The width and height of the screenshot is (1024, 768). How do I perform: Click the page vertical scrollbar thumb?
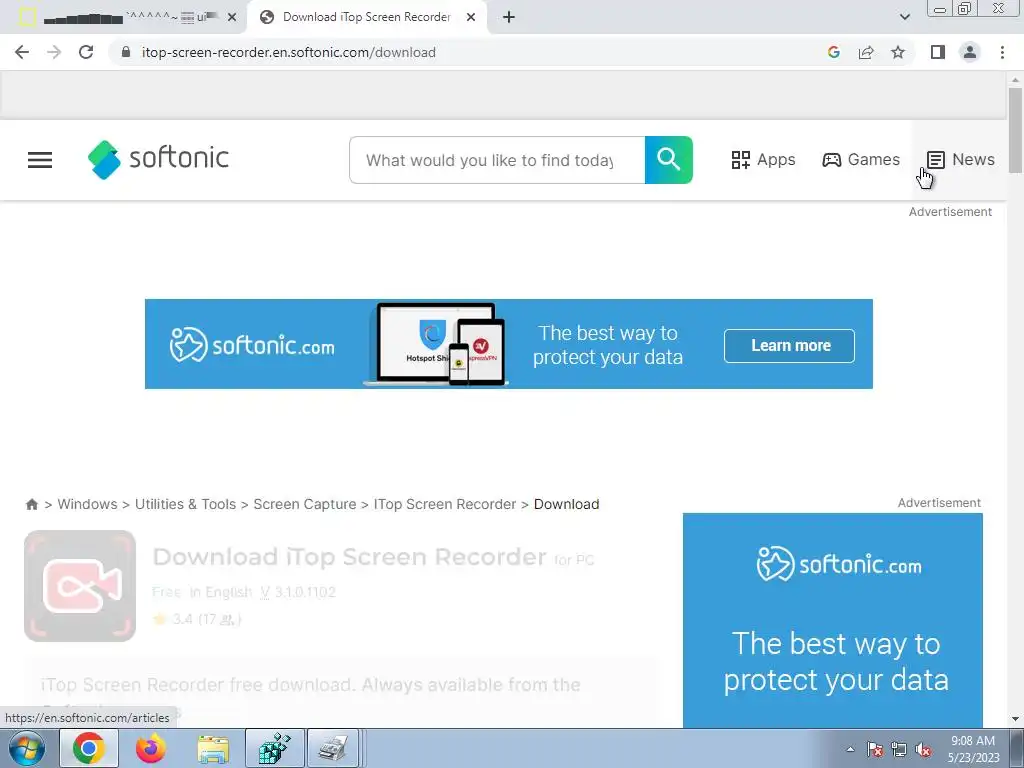click(1015, 129)
